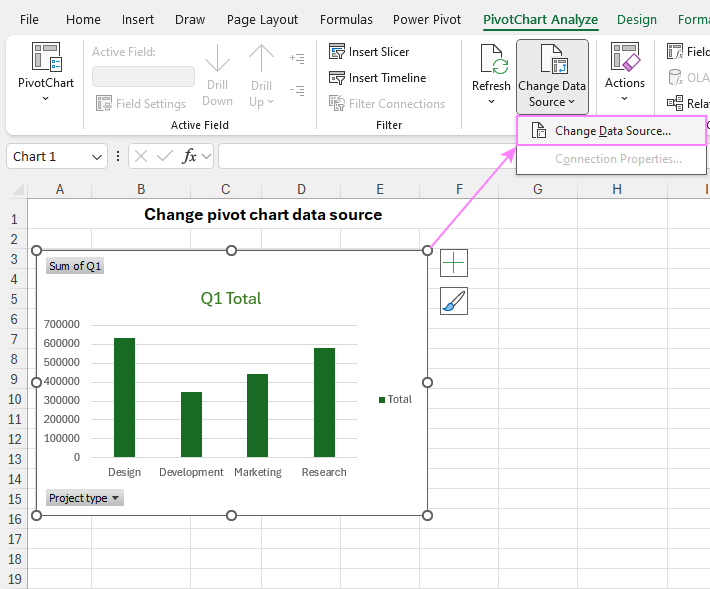
Task: Open the Power Pivot tab
Action: pyautogui.click(x=427, y=19)
